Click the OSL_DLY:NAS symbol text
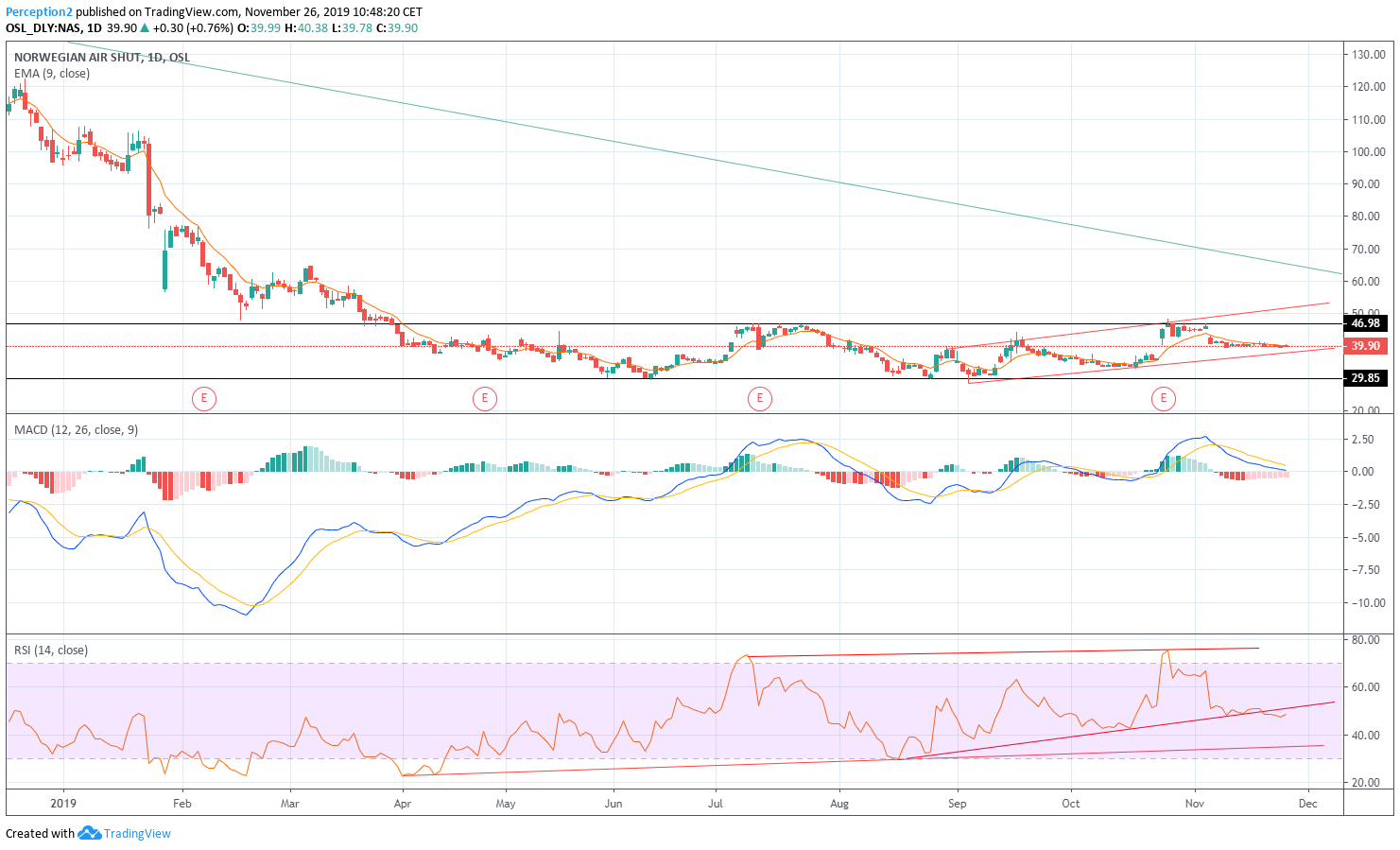 click(43, 28)
